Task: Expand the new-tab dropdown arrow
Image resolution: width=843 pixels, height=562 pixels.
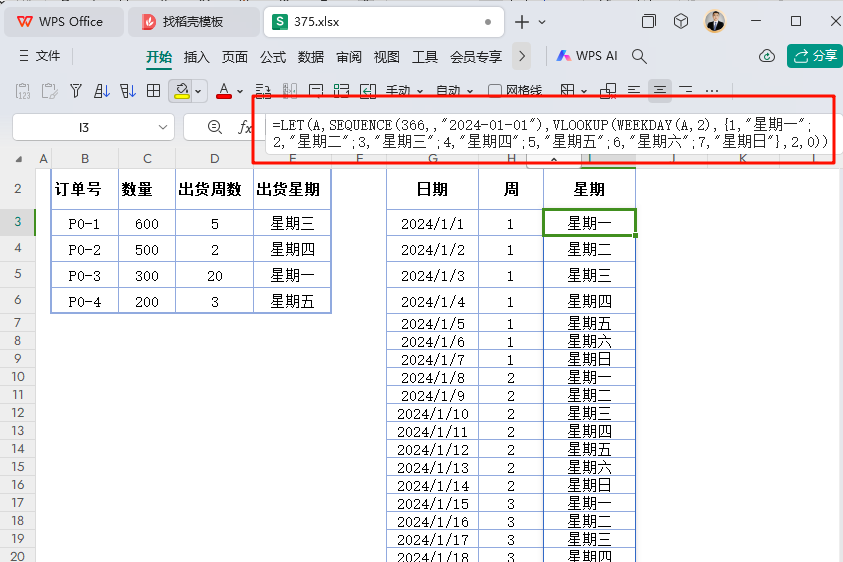Action: point(542,22)
